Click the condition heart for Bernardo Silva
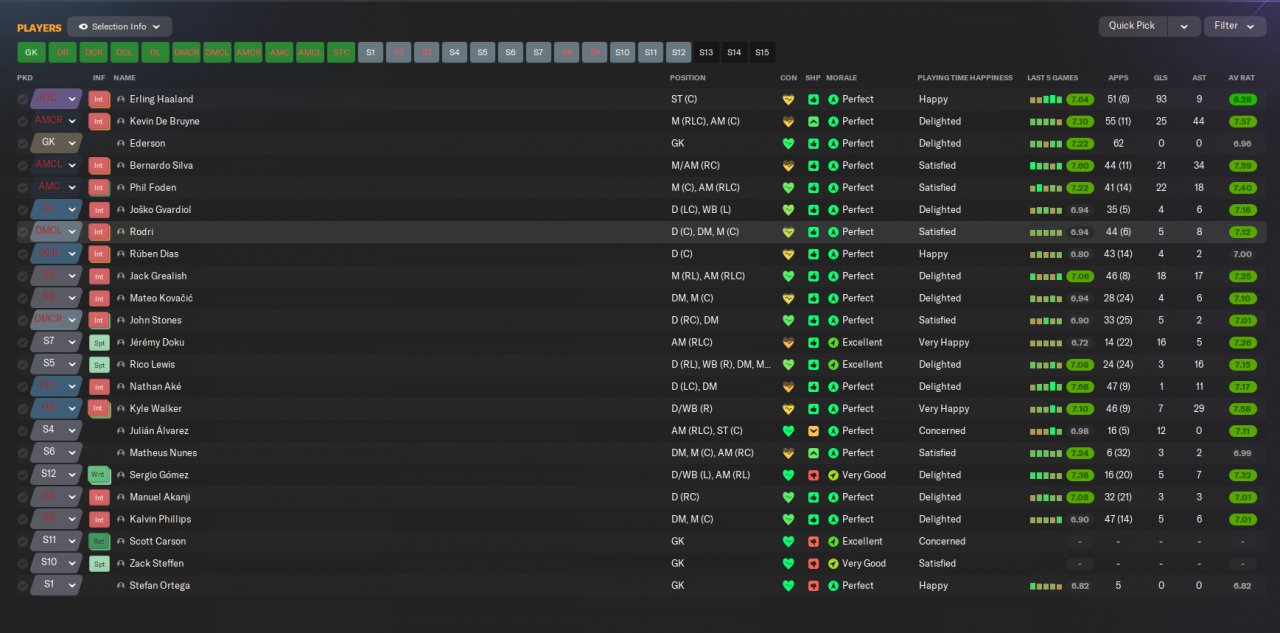The image size is (1280, 633). pos(788,165)
